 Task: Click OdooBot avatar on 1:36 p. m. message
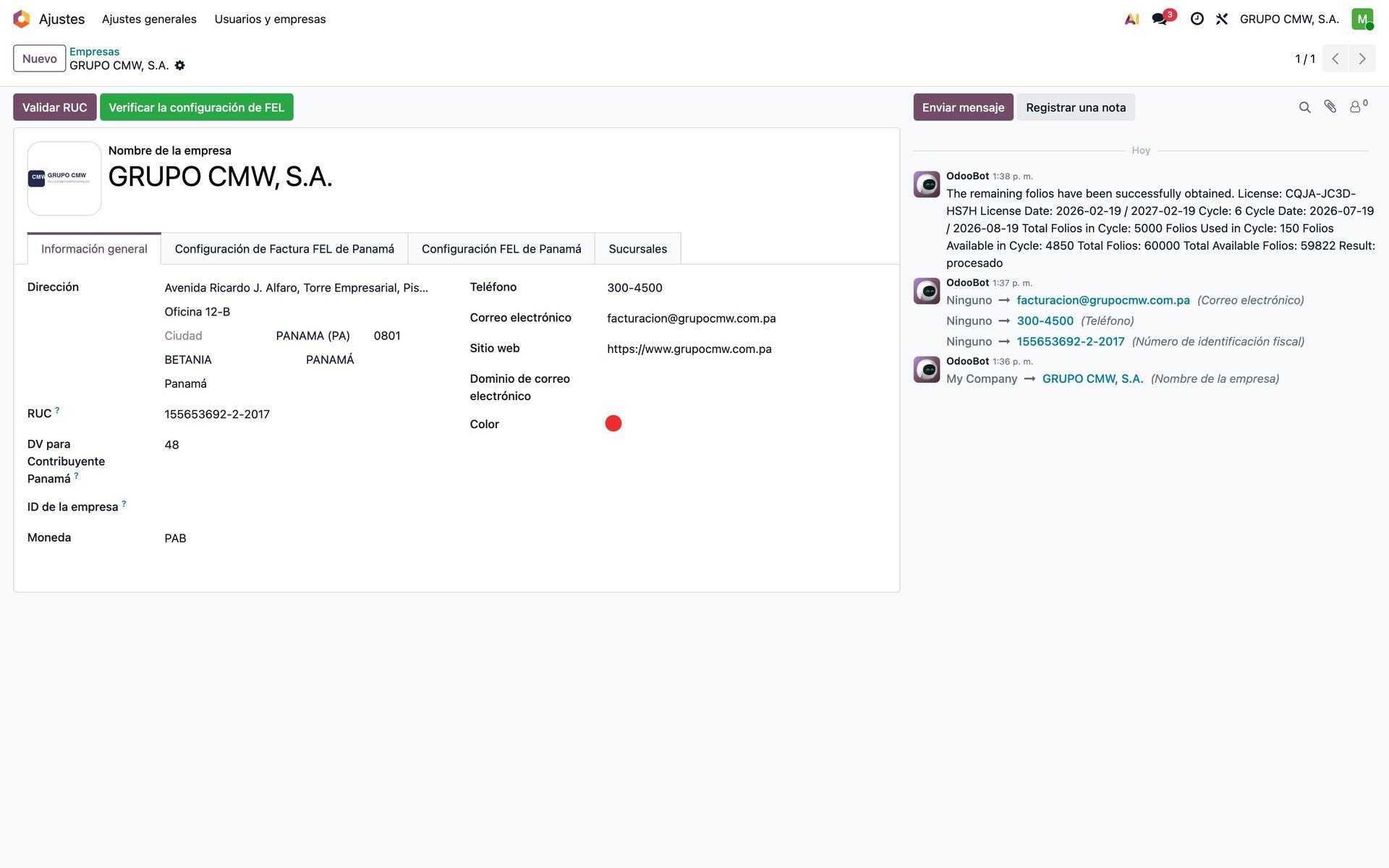(927, 369)
